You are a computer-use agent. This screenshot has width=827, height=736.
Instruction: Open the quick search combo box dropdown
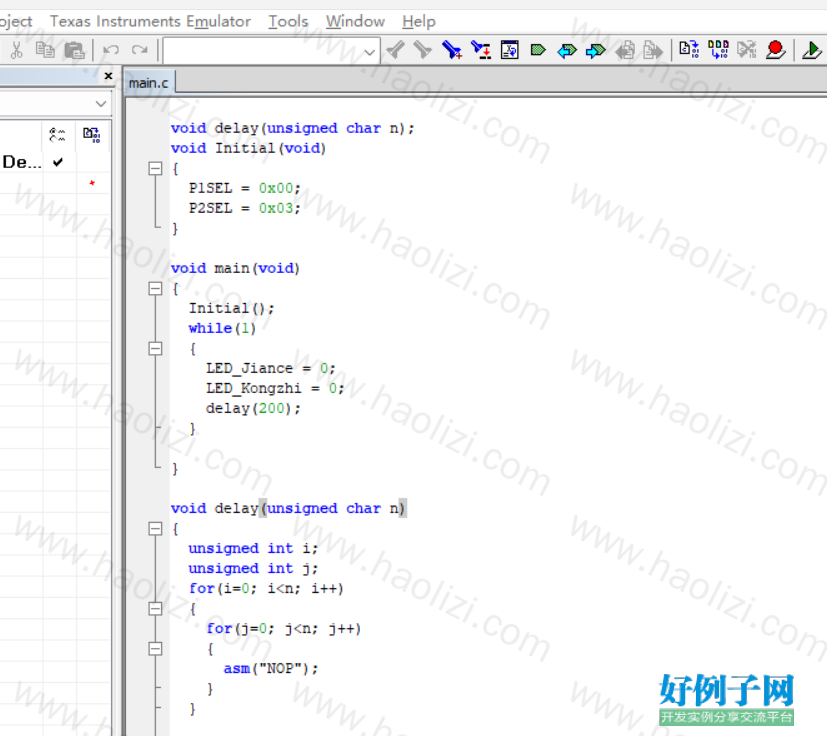(x=370, y=52)
